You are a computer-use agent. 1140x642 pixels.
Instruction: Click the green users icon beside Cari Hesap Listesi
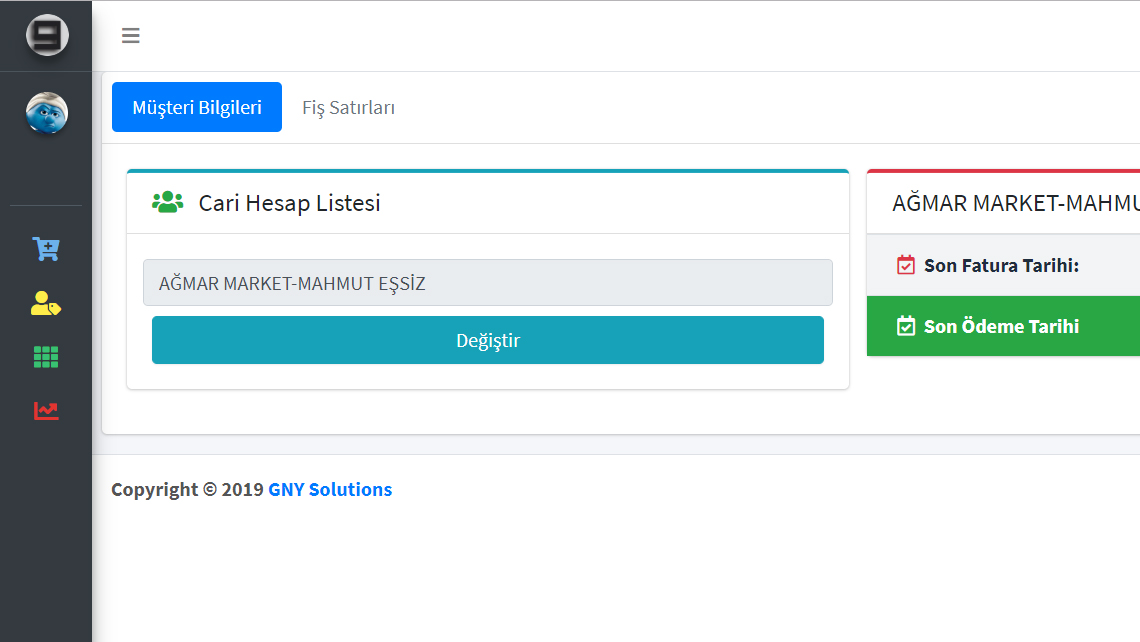(x=167, y=202)
